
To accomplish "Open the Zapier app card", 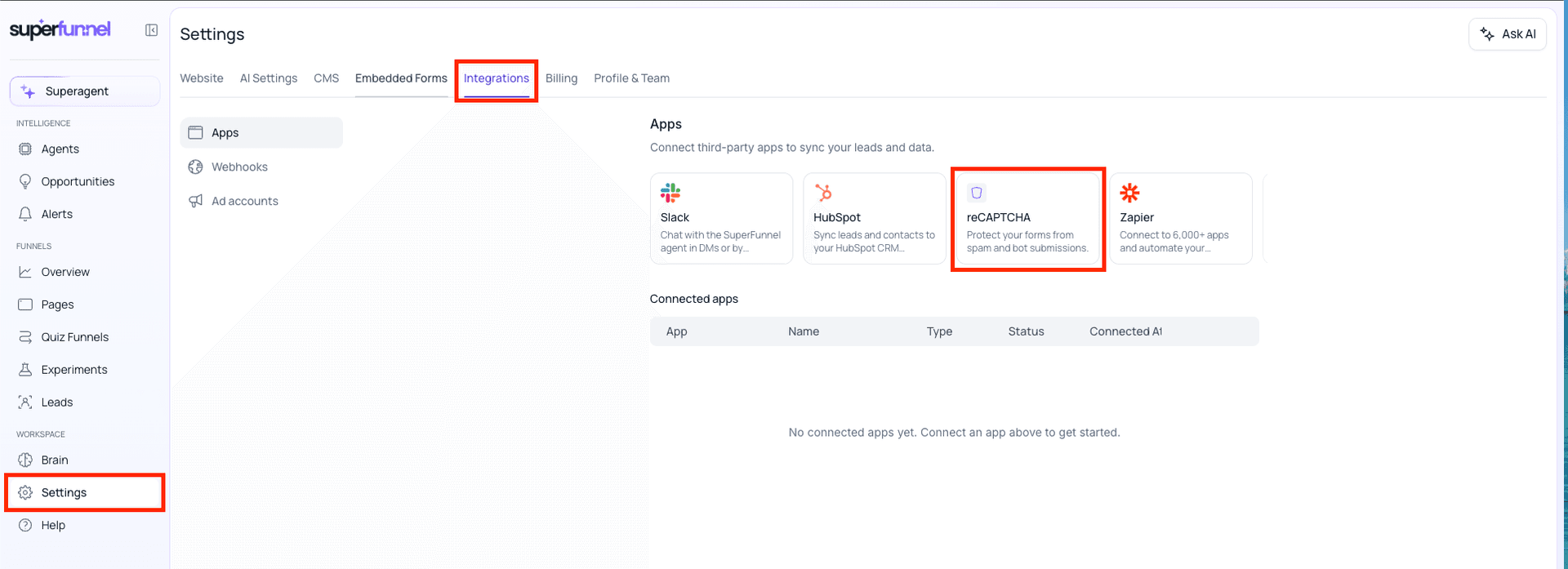I will [1181, 218].
